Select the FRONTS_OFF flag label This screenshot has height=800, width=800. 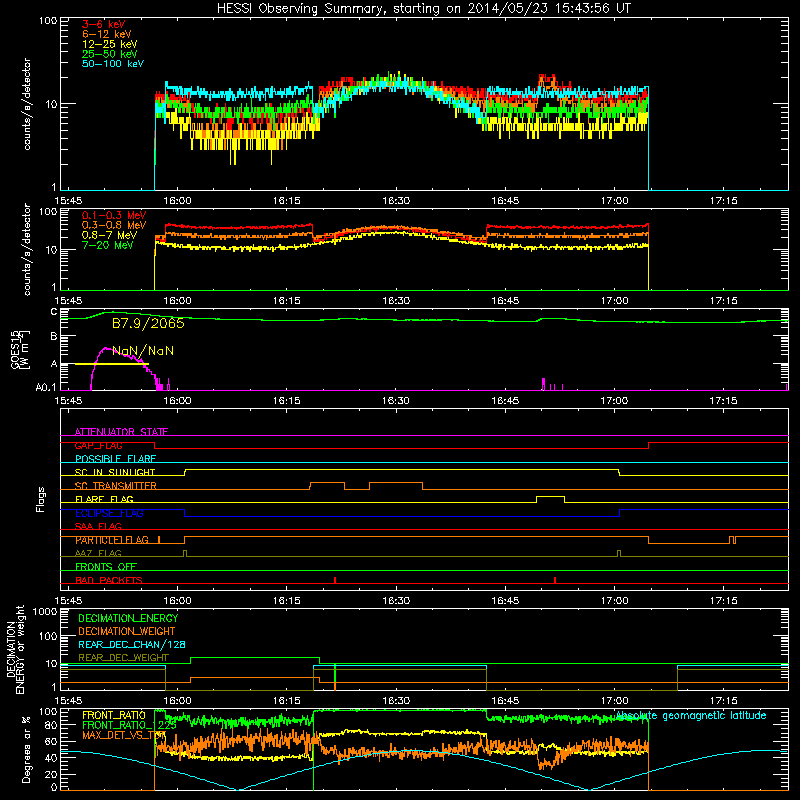point(106,567)
